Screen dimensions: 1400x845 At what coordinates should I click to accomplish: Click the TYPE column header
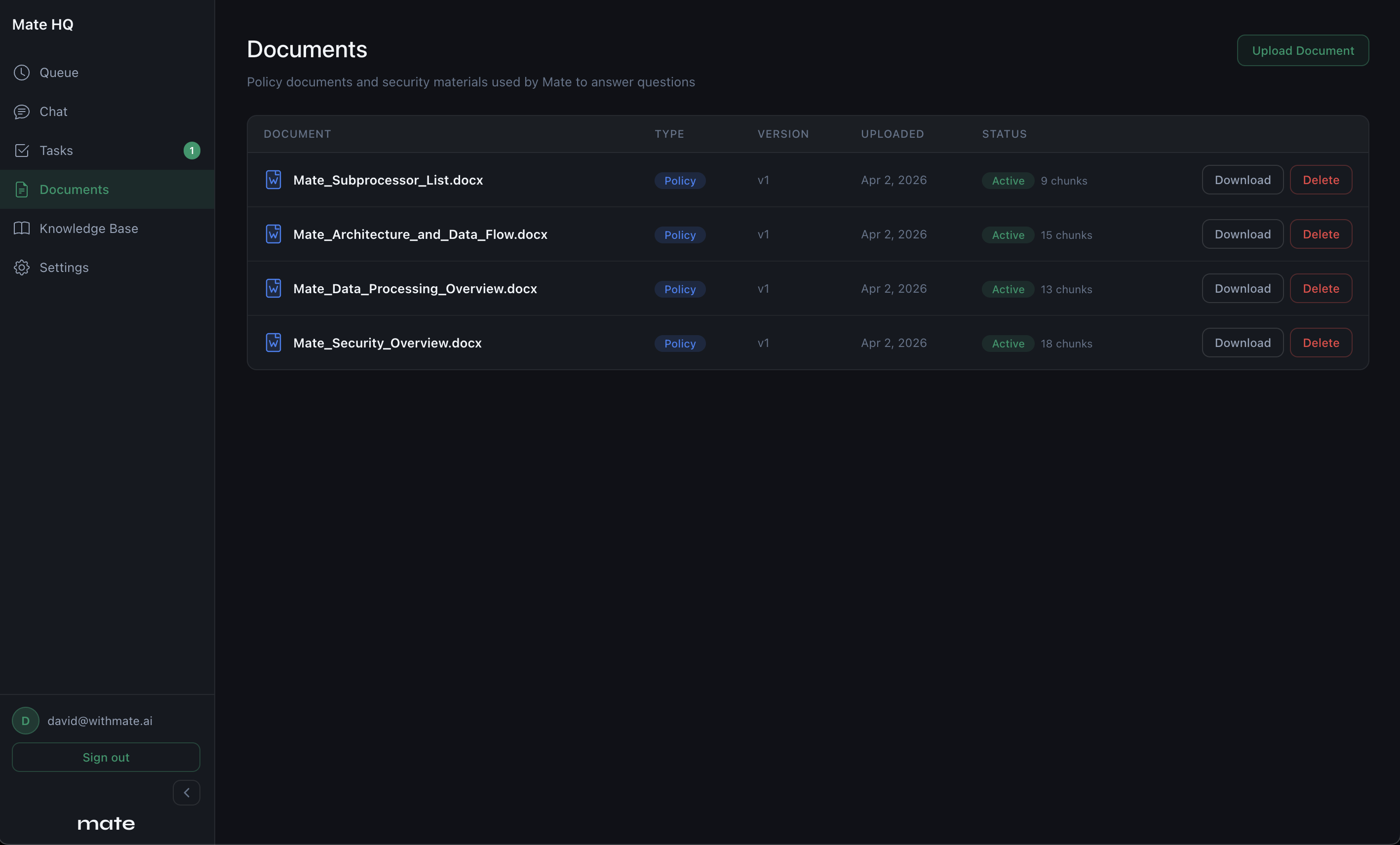(669, 134)
